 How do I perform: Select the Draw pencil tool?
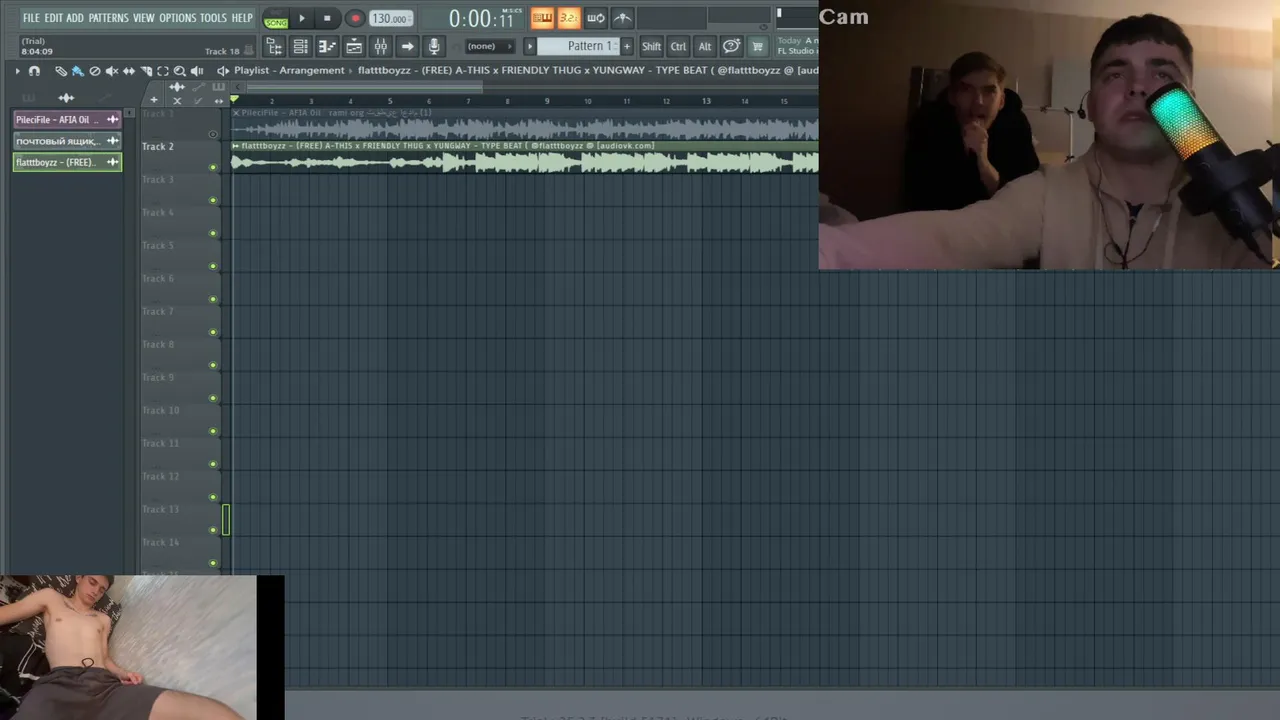[x=61, y=71]
